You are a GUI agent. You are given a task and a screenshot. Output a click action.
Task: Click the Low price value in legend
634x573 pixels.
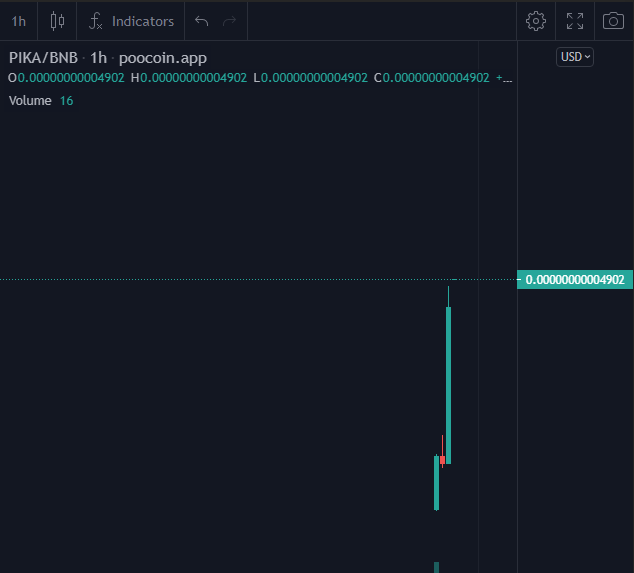point(315,78)
